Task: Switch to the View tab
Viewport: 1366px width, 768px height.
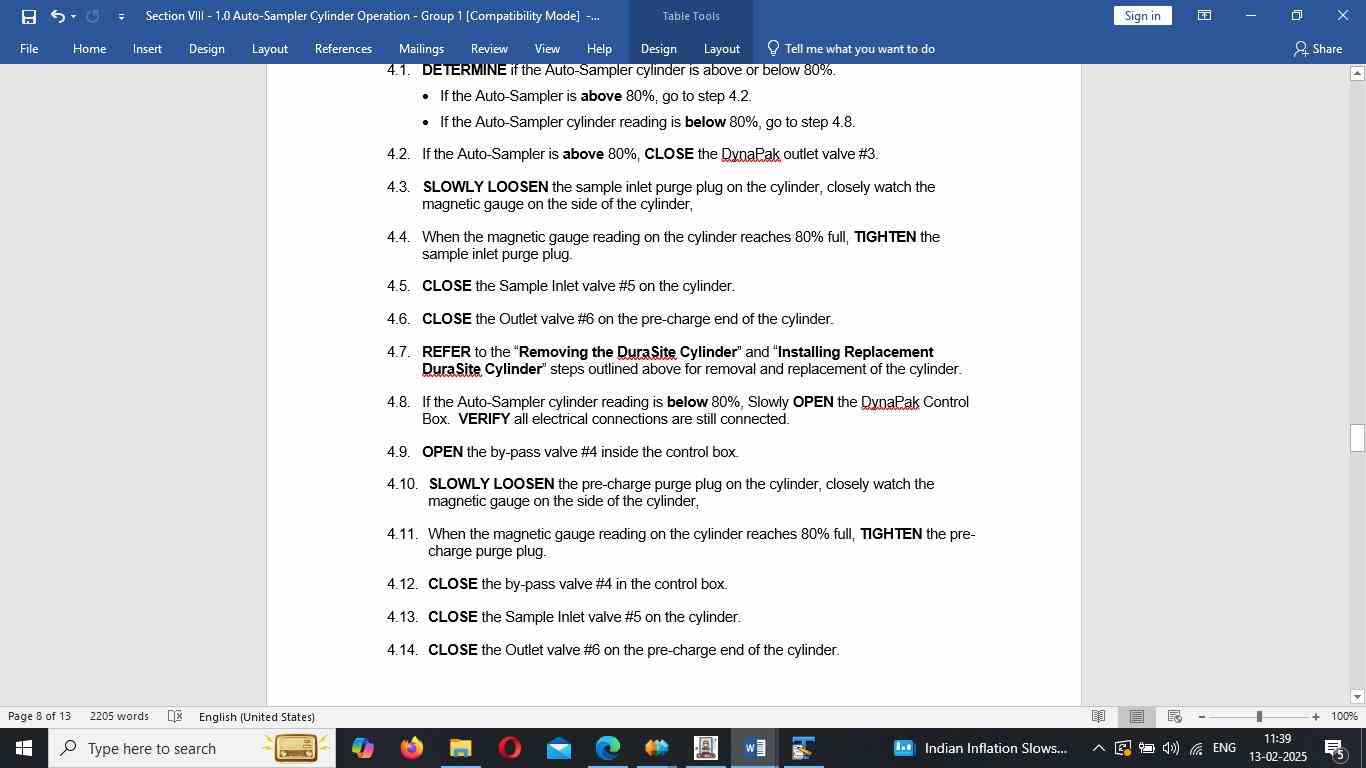Action: click(547, 48)
